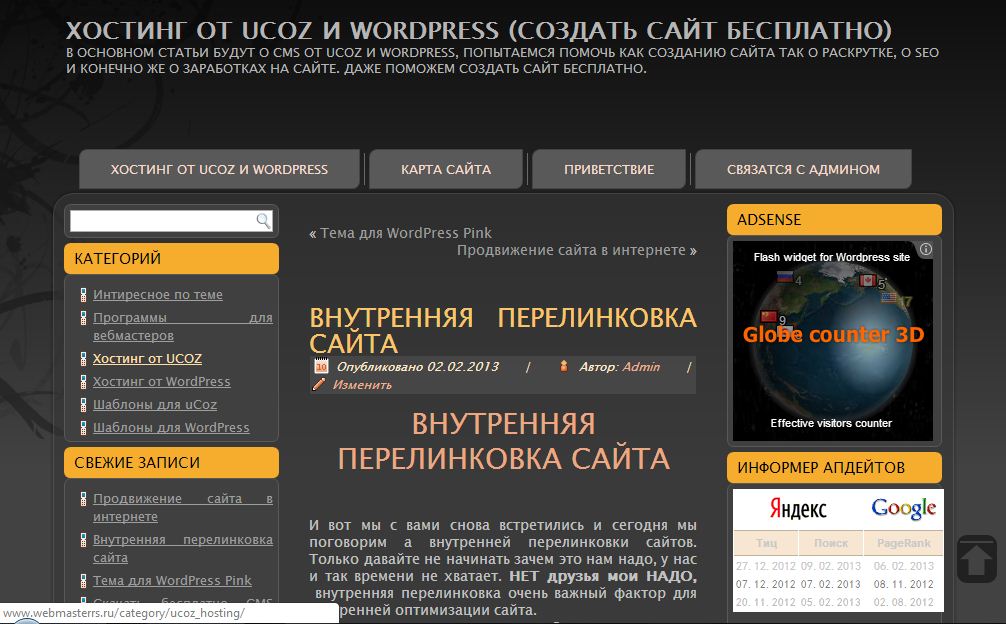Click the date 07. 02. 2013 in informer
Viewport: 1006px width, 624px height.
click(831, 584)
